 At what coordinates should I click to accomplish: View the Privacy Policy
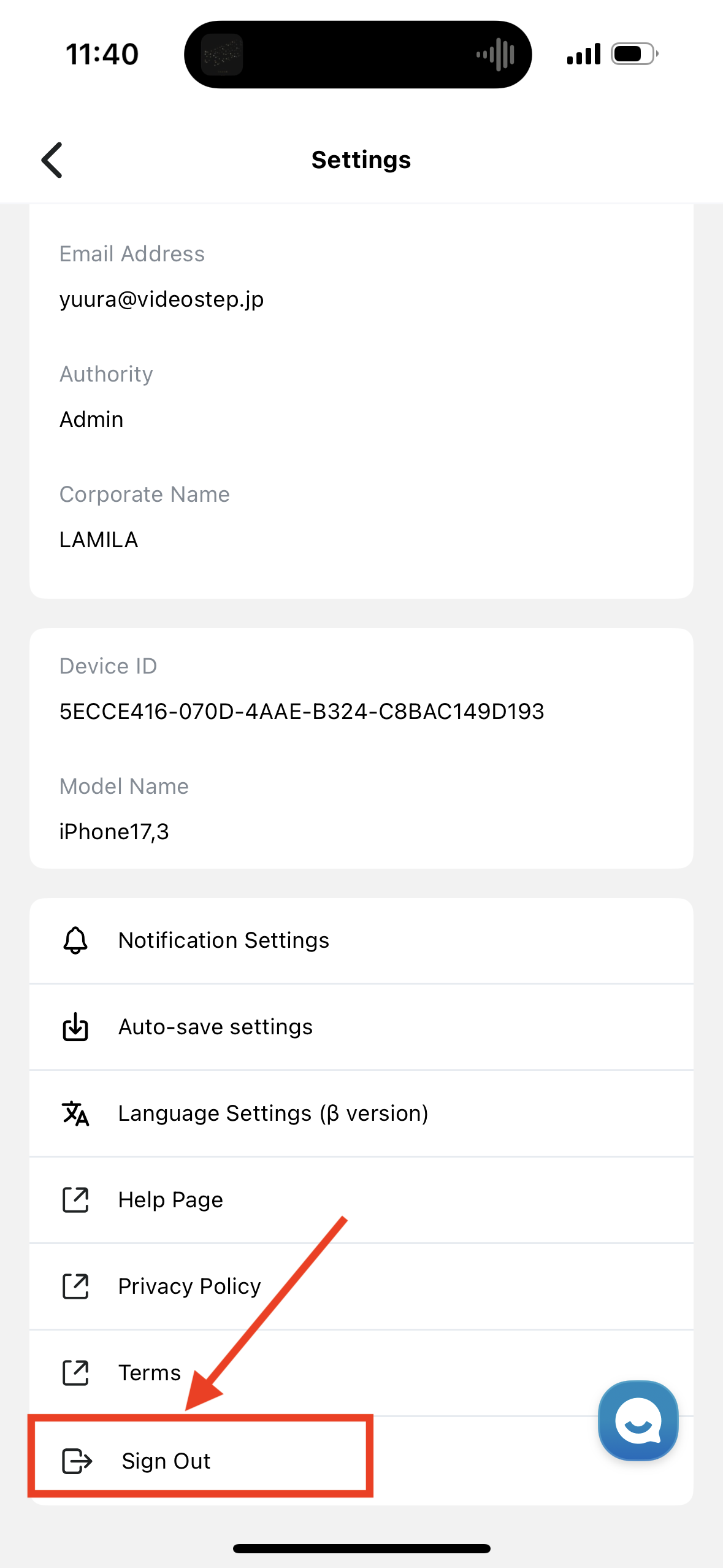click(189, 1286)
